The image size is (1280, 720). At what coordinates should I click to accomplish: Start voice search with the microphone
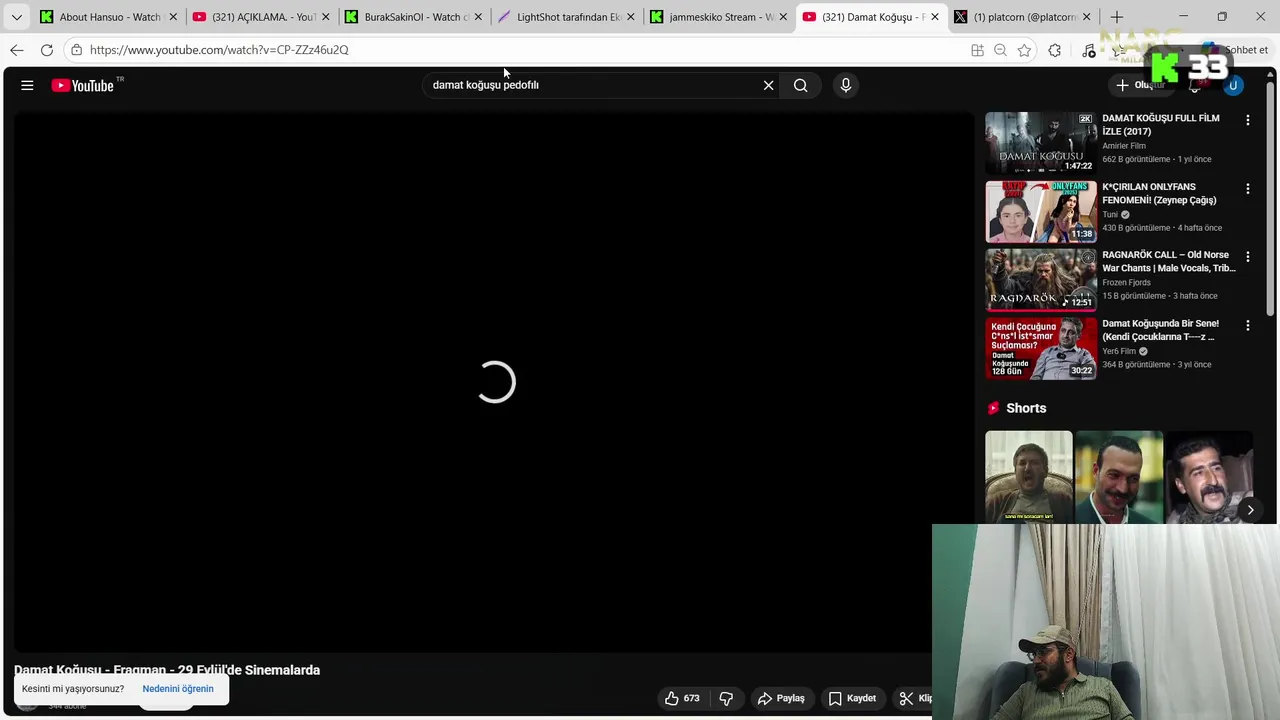point(846,85)
